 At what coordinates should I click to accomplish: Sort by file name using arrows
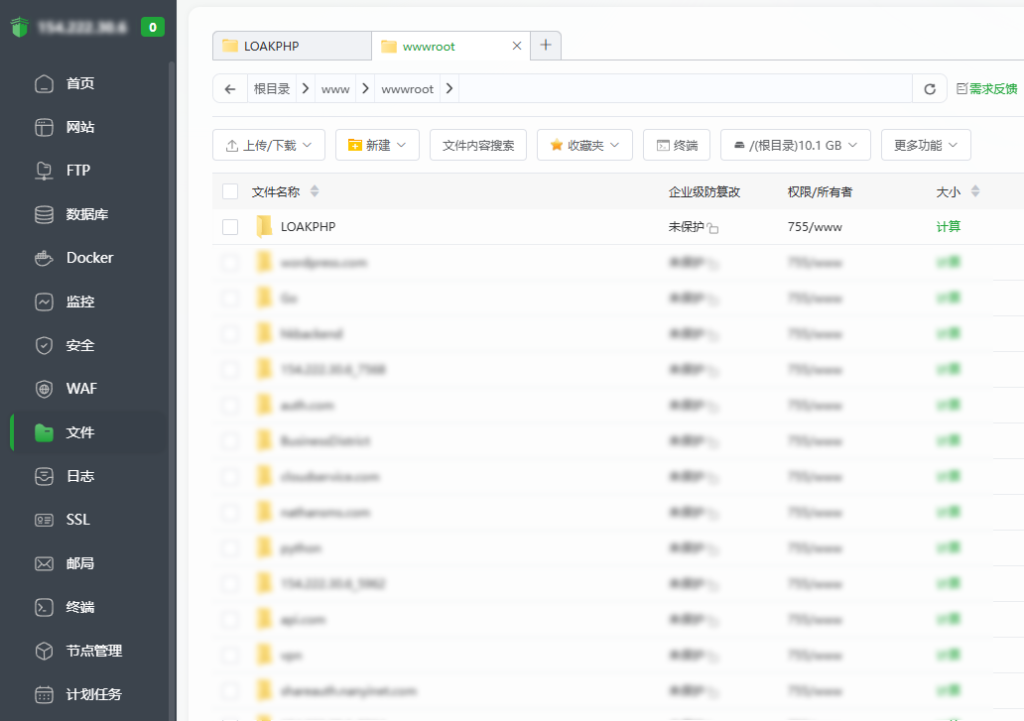coord(315,191)
